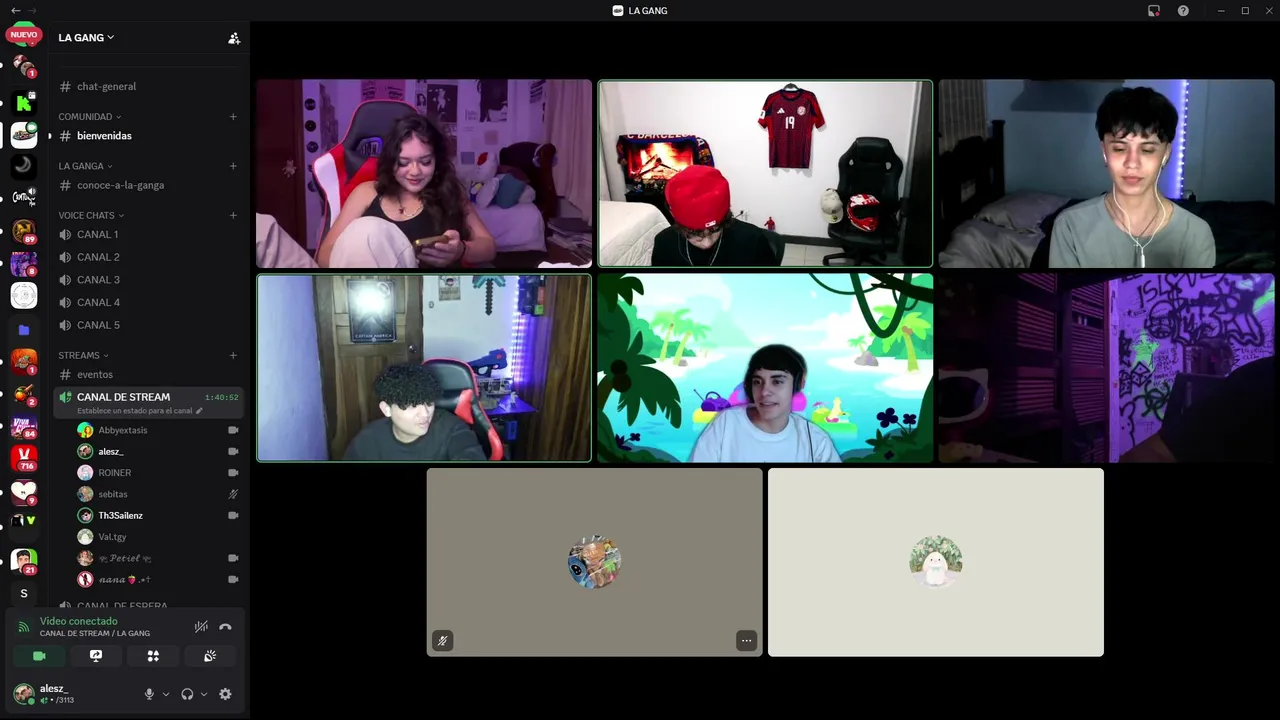Image resolution: width=1280 pixels, height=720 pixels.
Task: Open the chat-general channel
Action: click(x=149, y=86)
